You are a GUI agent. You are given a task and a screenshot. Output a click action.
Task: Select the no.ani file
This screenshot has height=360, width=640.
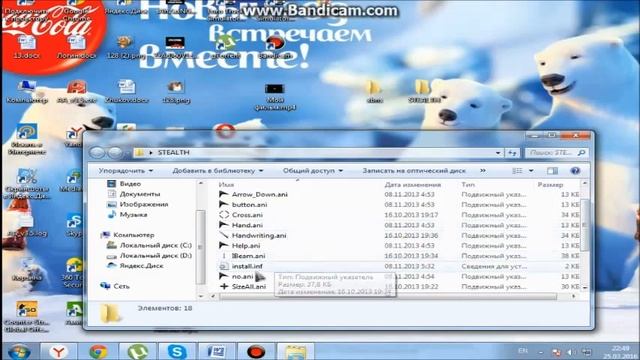pyautogui.click(x=242, y=276)
